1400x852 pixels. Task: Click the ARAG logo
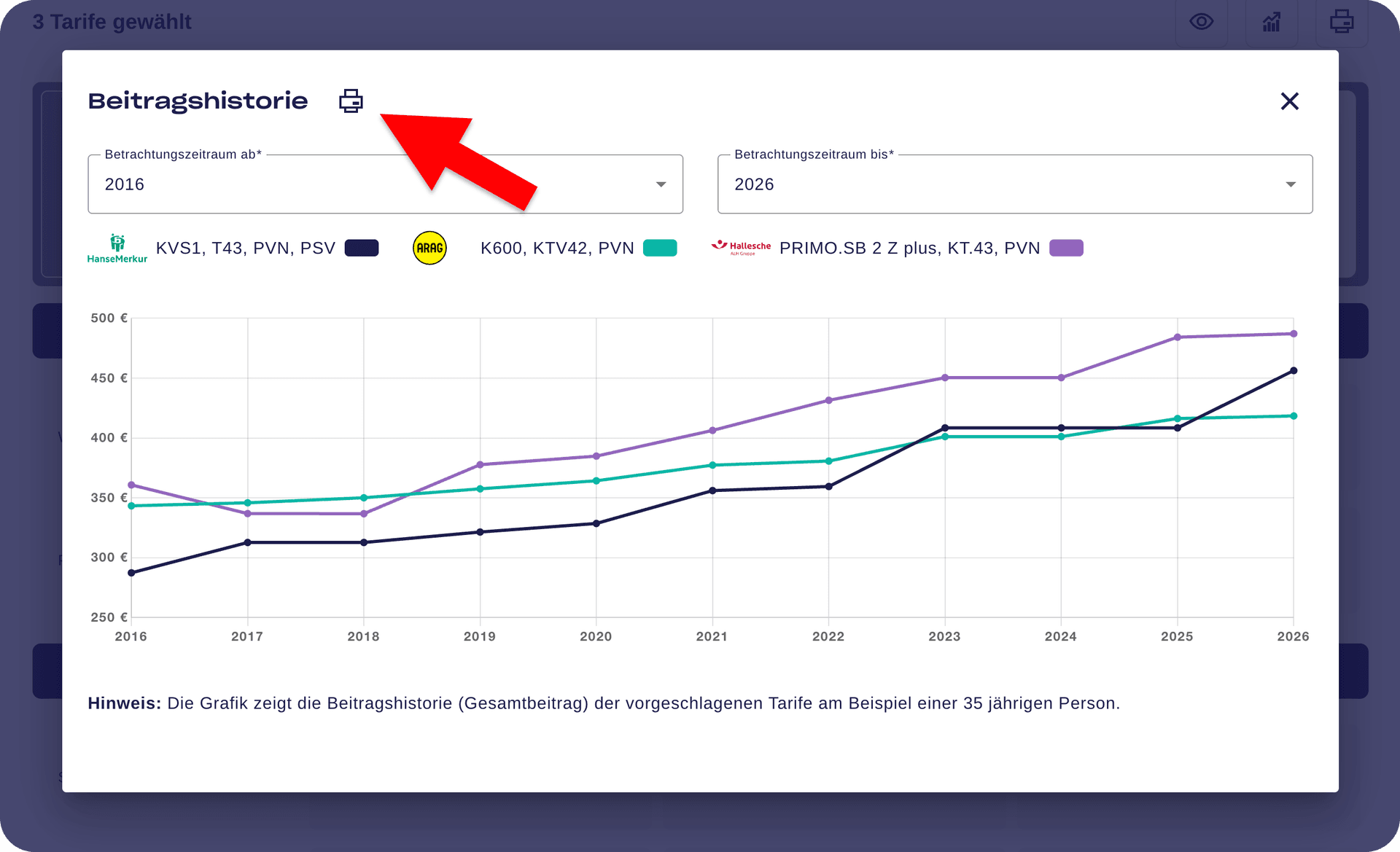(x=429, y=248)
